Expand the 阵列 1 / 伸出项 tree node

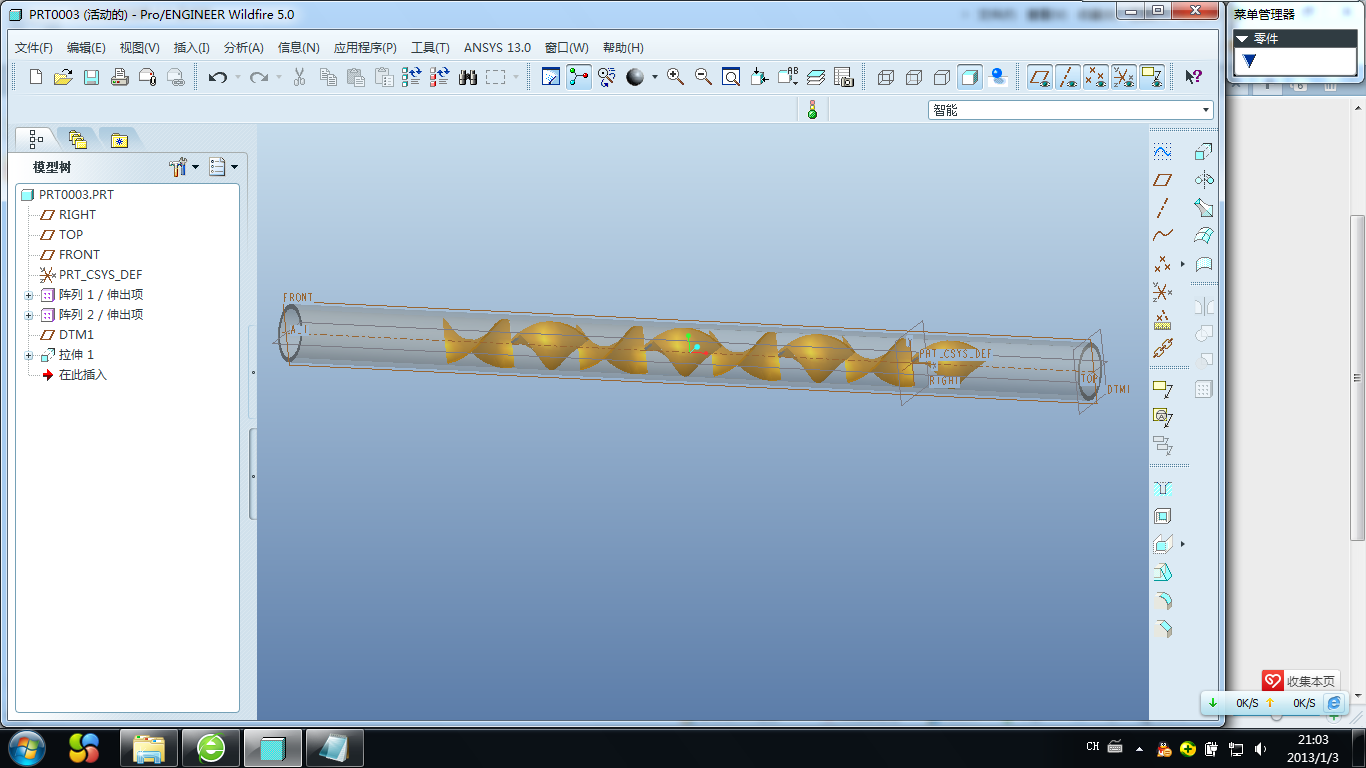point(29,295)
